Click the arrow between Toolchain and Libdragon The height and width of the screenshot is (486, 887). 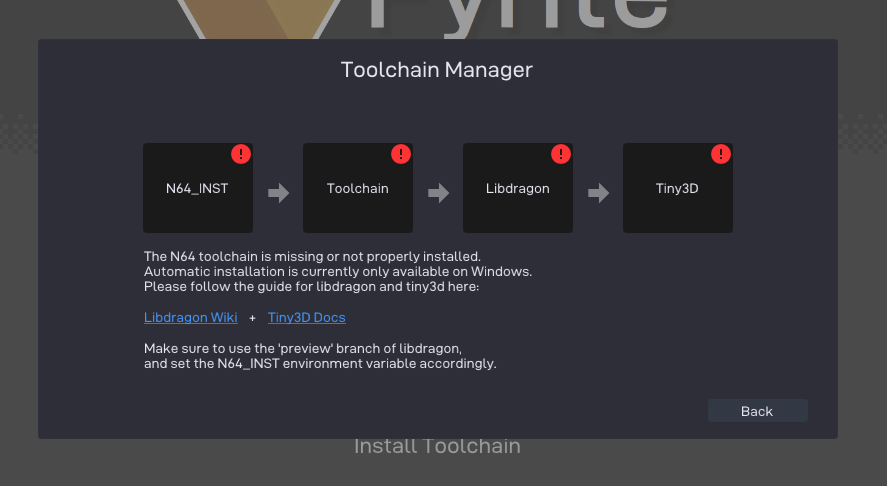tap(438, 193)
